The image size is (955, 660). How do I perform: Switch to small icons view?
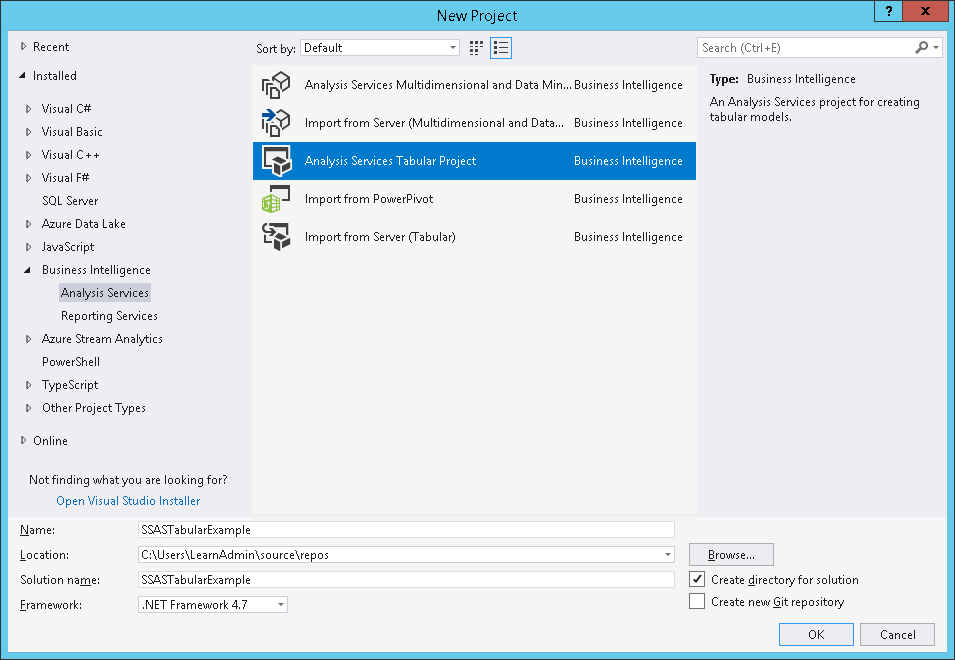coord(475,47)
